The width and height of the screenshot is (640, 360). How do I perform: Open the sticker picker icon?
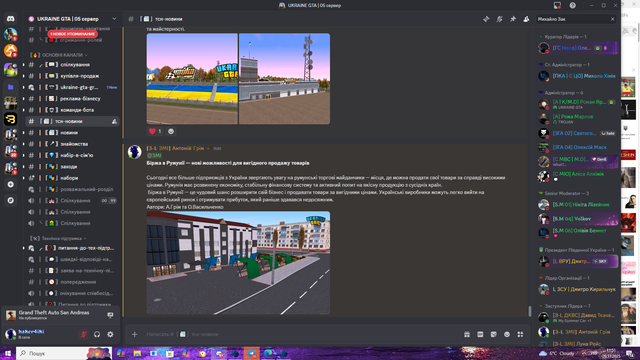pyautogui.click(x=494, y=334)
